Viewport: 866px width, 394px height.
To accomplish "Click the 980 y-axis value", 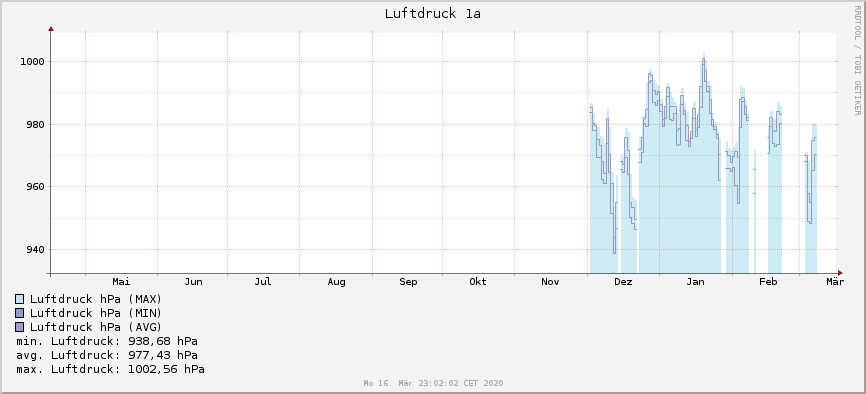I will coord(35,125).
